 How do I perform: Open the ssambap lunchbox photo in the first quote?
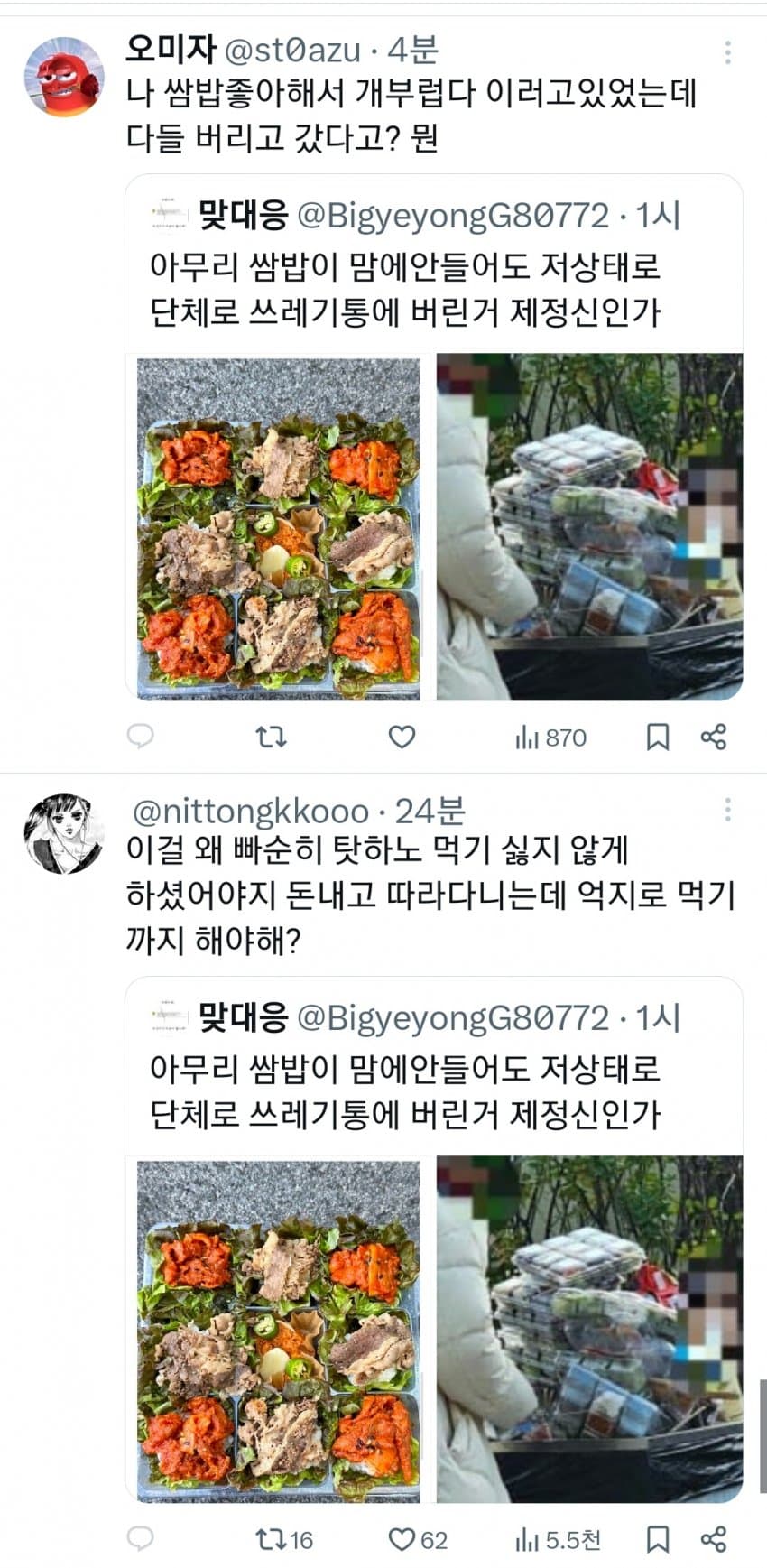[x=279, y=529]
